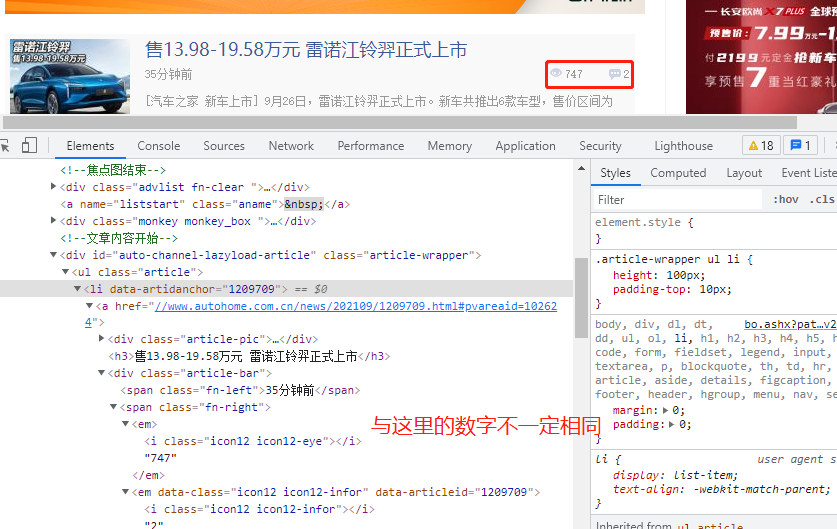
Task: Open the autohome.com.cn news href link
Action: click(356, 306)
